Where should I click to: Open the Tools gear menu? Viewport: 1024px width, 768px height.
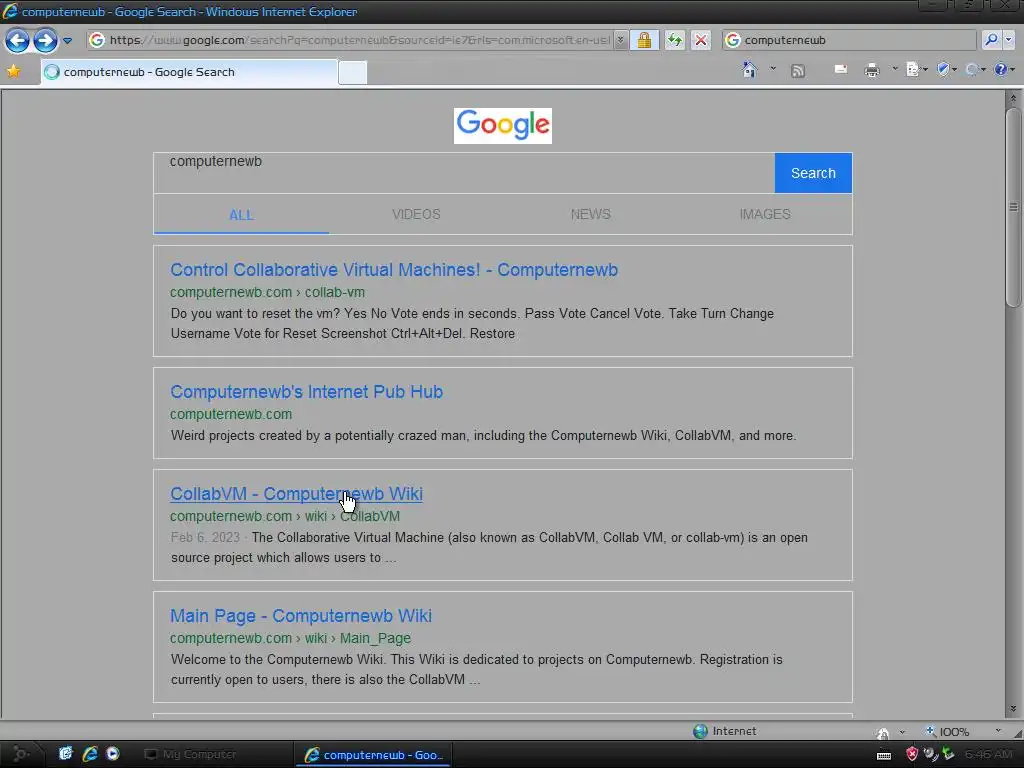(975, 69)
